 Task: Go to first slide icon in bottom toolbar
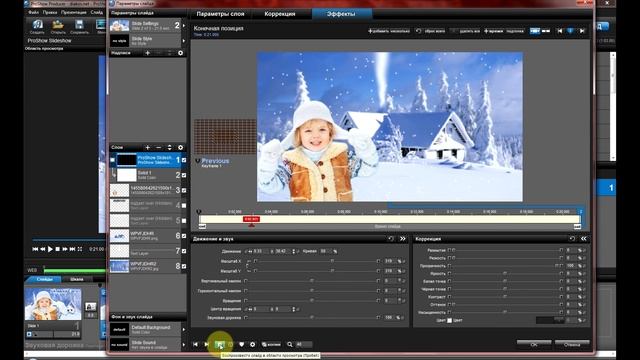196,344
